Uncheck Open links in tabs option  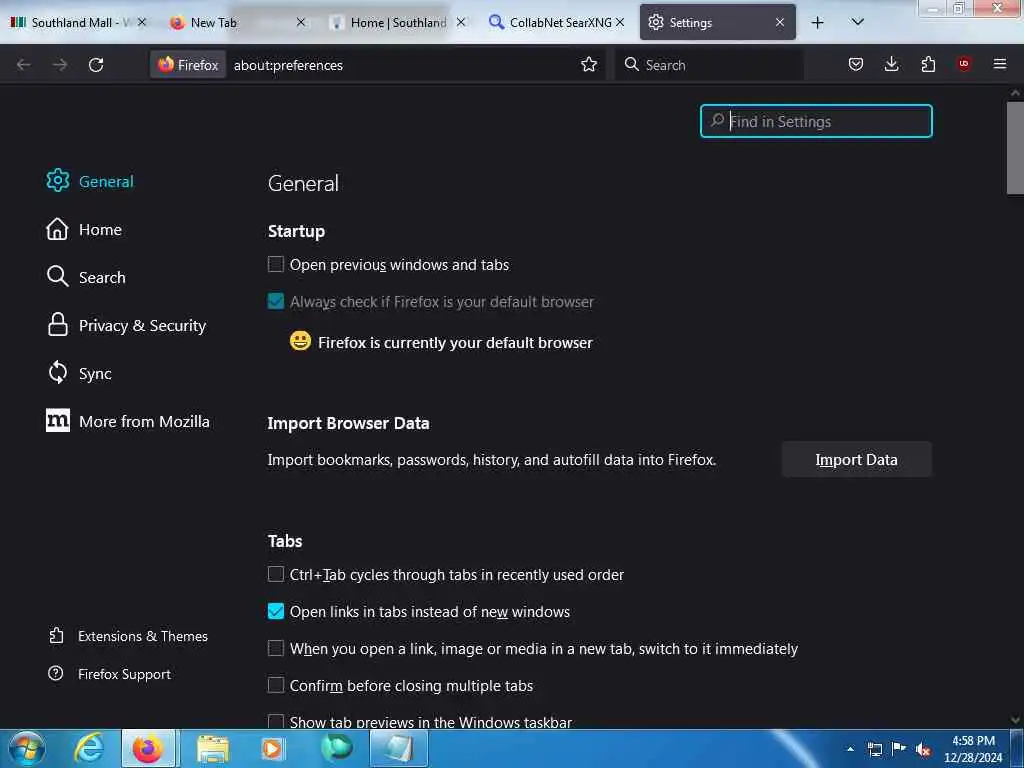click(x=276, y=611)
